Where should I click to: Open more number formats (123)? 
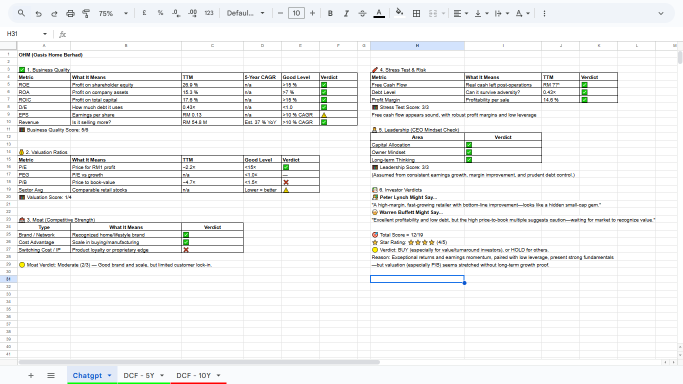(209, 13)
